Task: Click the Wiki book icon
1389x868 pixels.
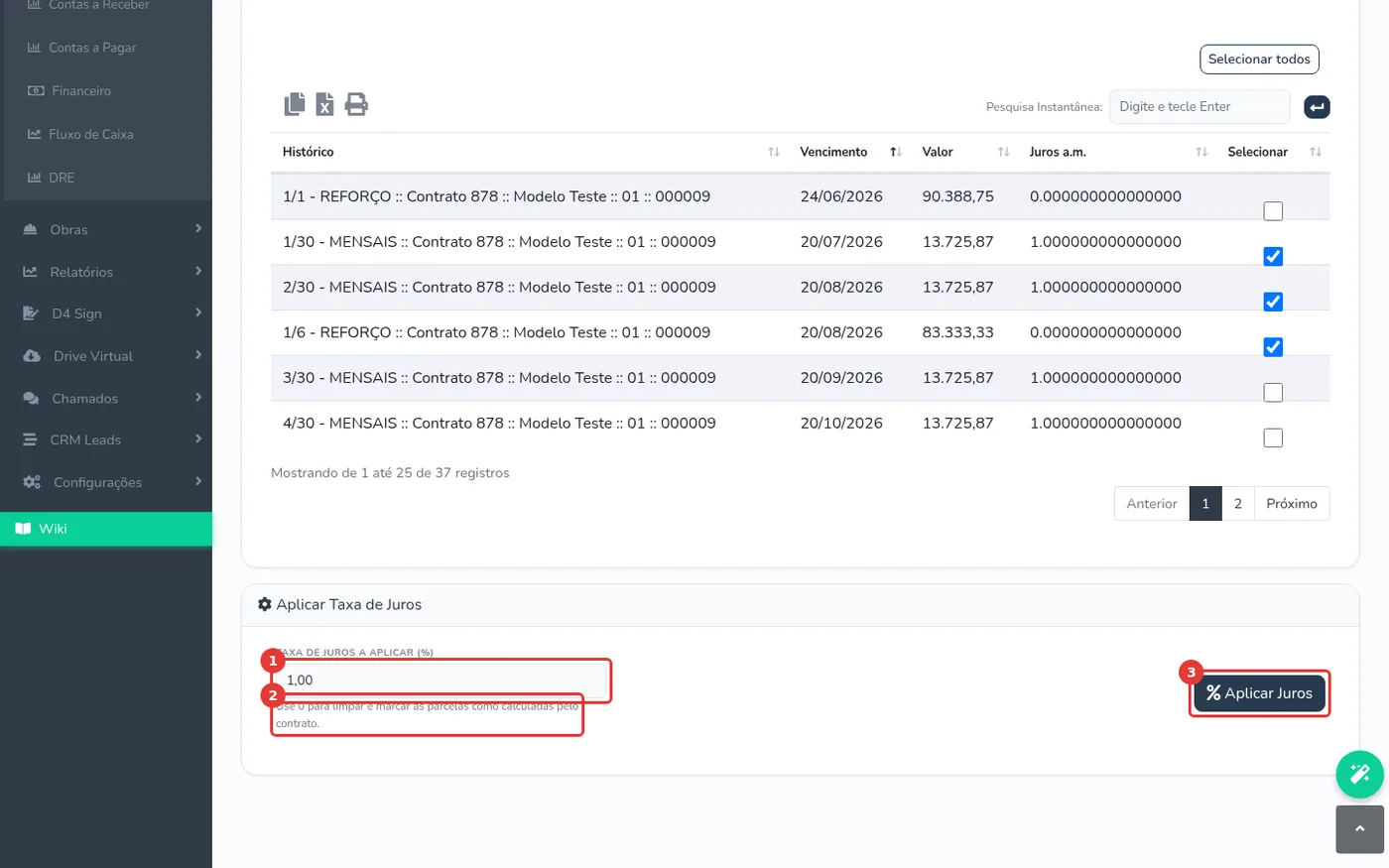Action: 23,529
